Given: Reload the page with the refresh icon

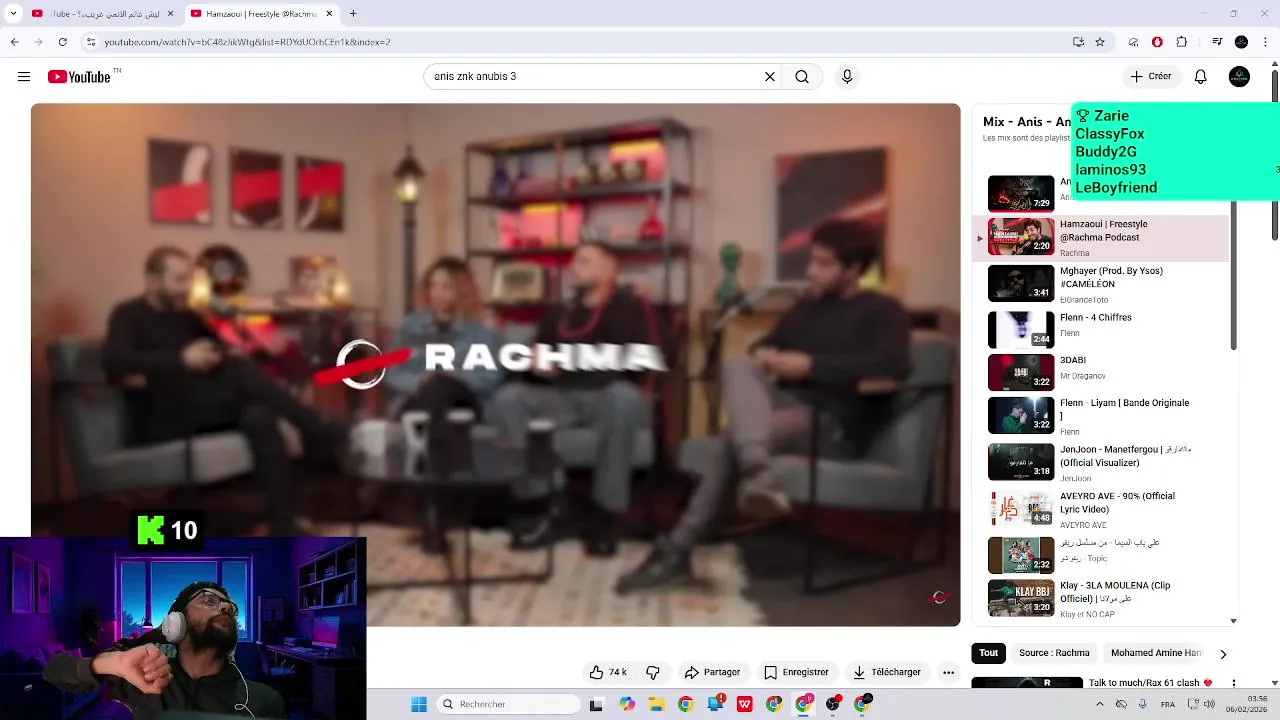Looking at the screenshot, I should coord(62,42).
